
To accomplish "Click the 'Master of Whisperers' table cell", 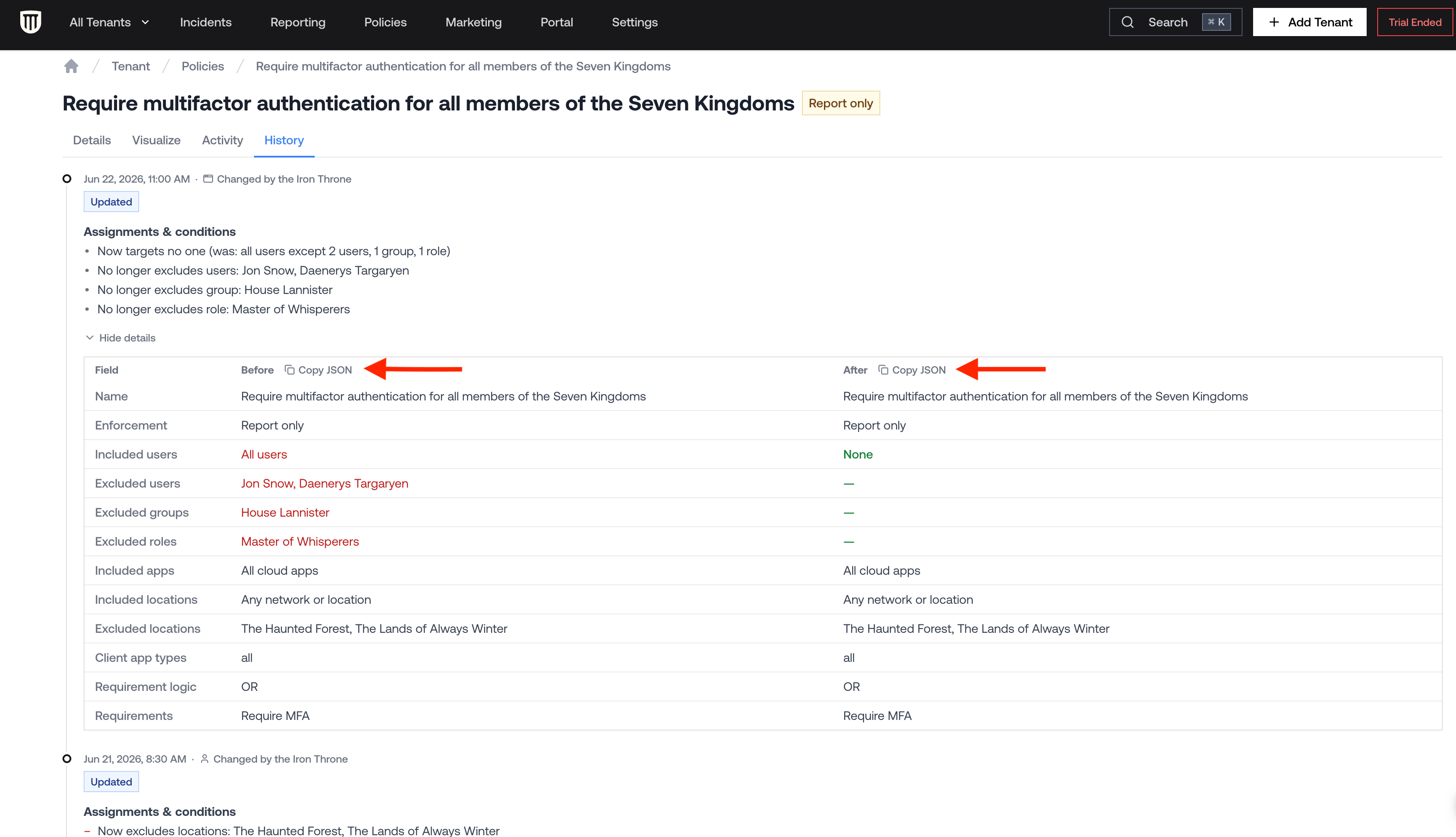I will click(300, 542).
